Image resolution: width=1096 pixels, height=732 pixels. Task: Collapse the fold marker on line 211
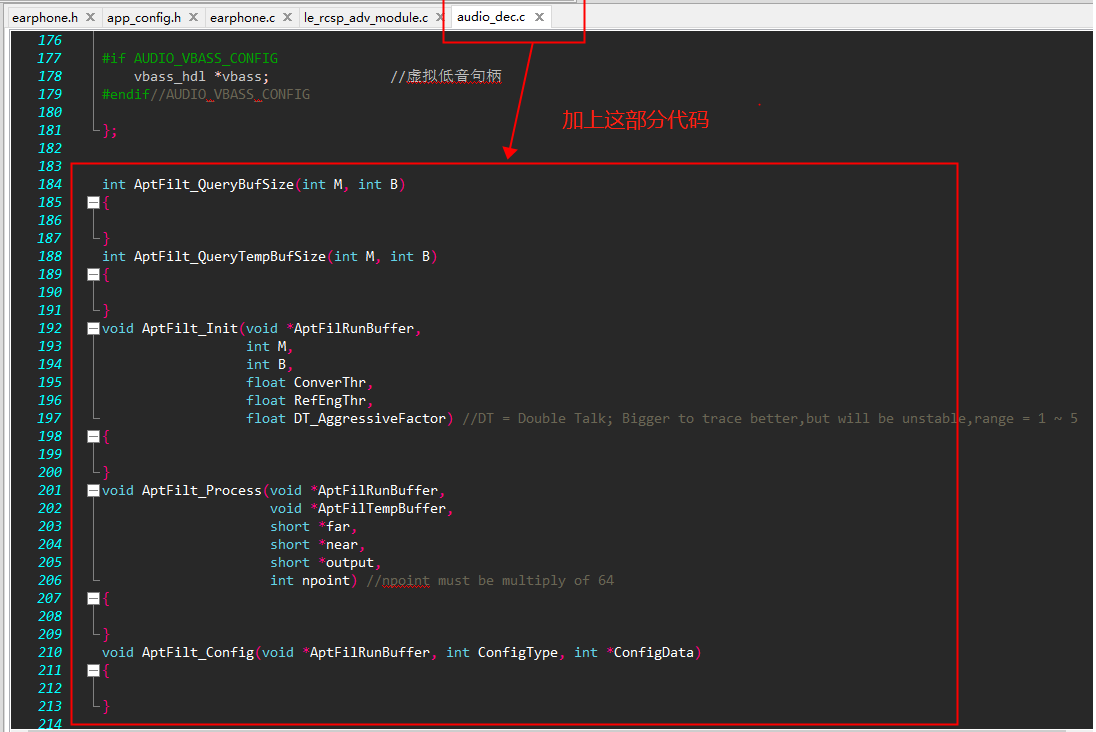click(x=93, y=670)
